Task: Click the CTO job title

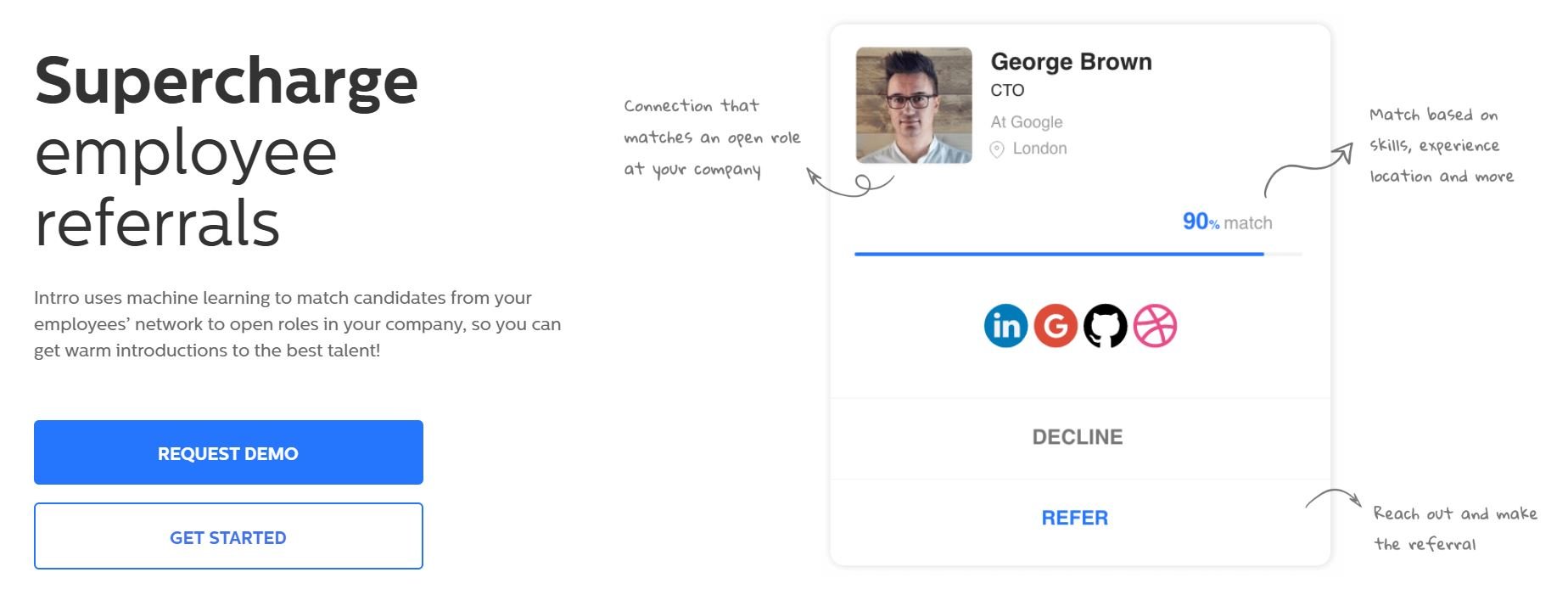Action: 1008,91
